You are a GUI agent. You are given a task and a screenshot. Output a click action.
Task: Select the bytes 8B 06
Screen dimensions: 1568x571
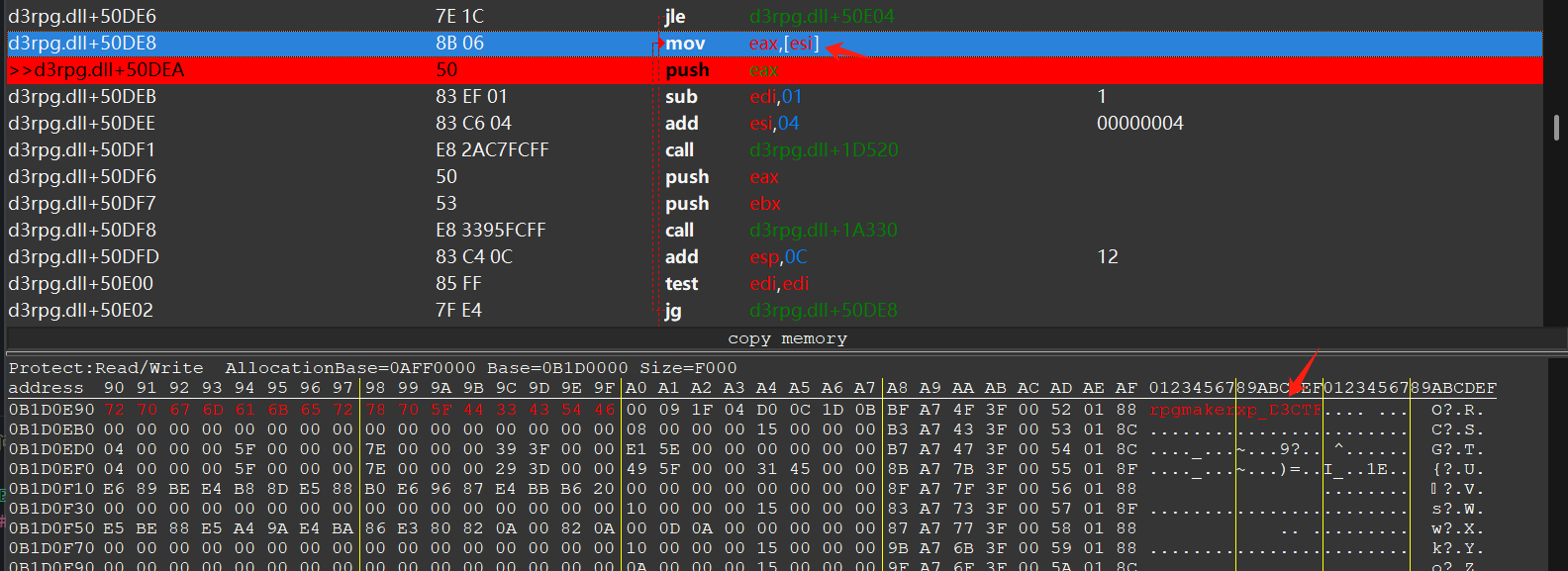coord(459,44)
